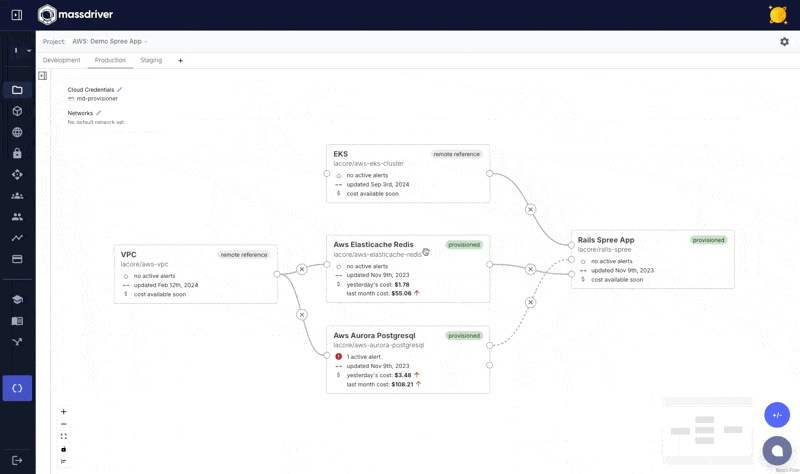Screen dimensions: 800x474
Task: Open project settings gear icon
Action: (784, 42)
